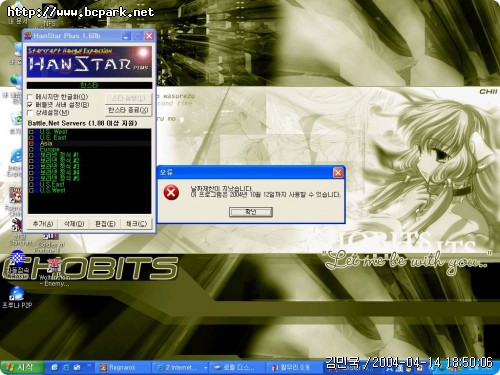Click the red error icon in the dialog
Screen dimensions: 500x375
coord(171,193)
